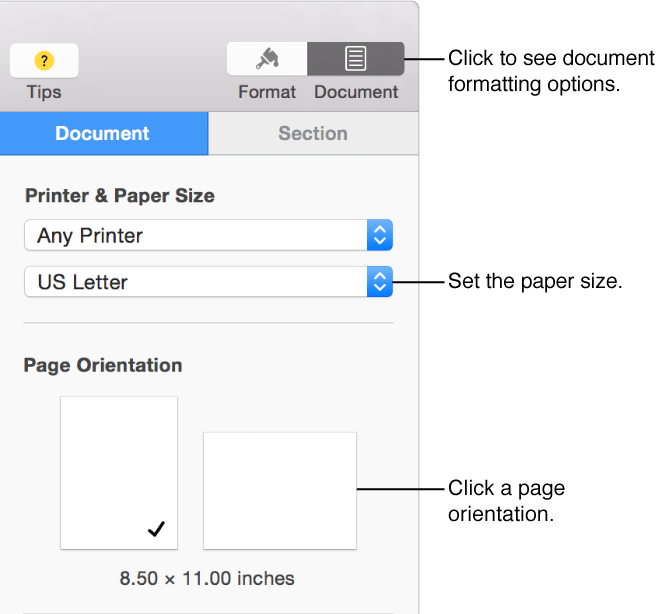Select the Document page icon button

(356, 59)
